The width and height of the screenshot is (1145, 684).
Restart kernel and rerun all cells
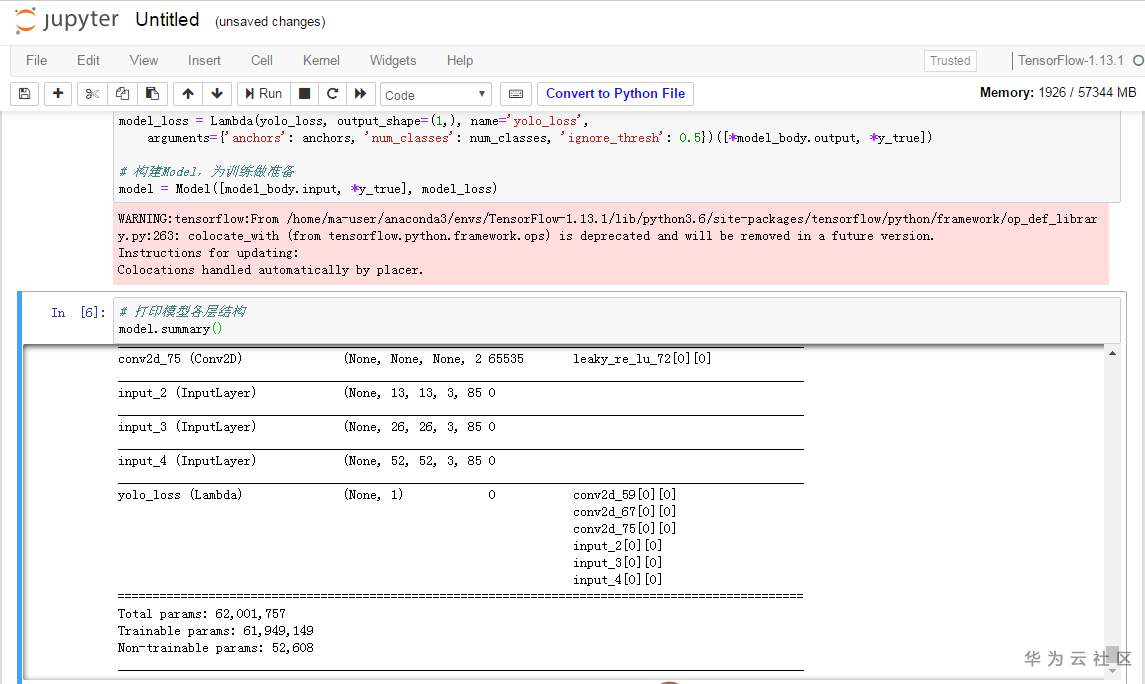[360, 93]
